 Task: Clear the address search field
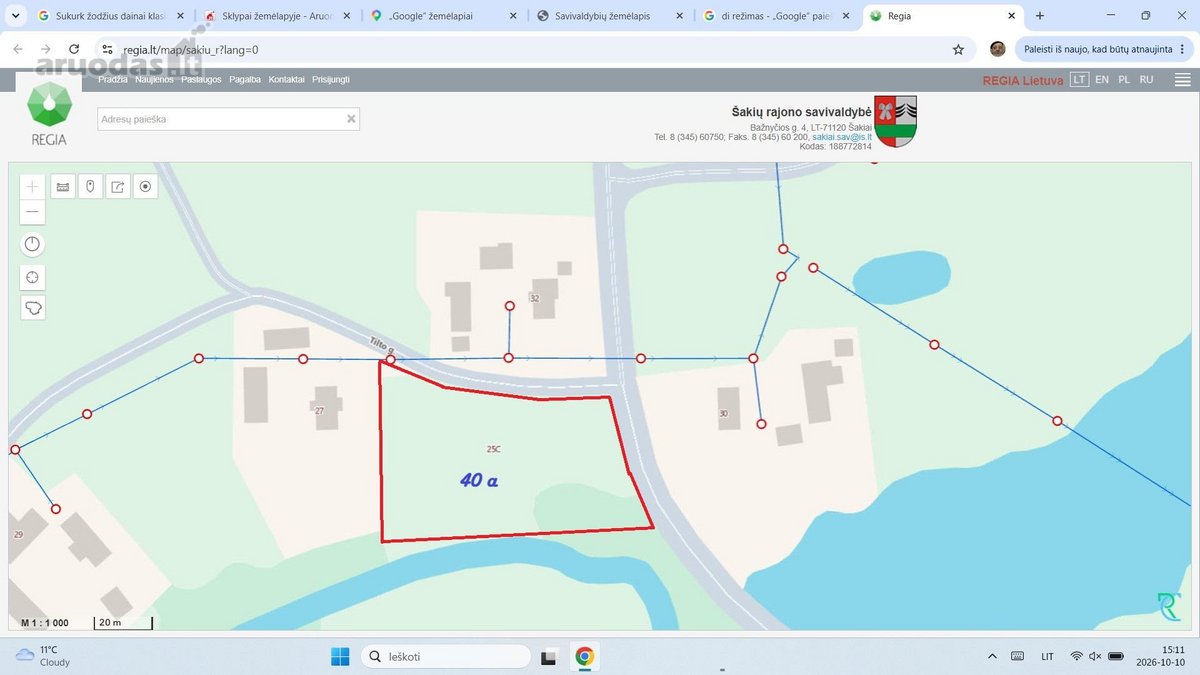[351, 119]
